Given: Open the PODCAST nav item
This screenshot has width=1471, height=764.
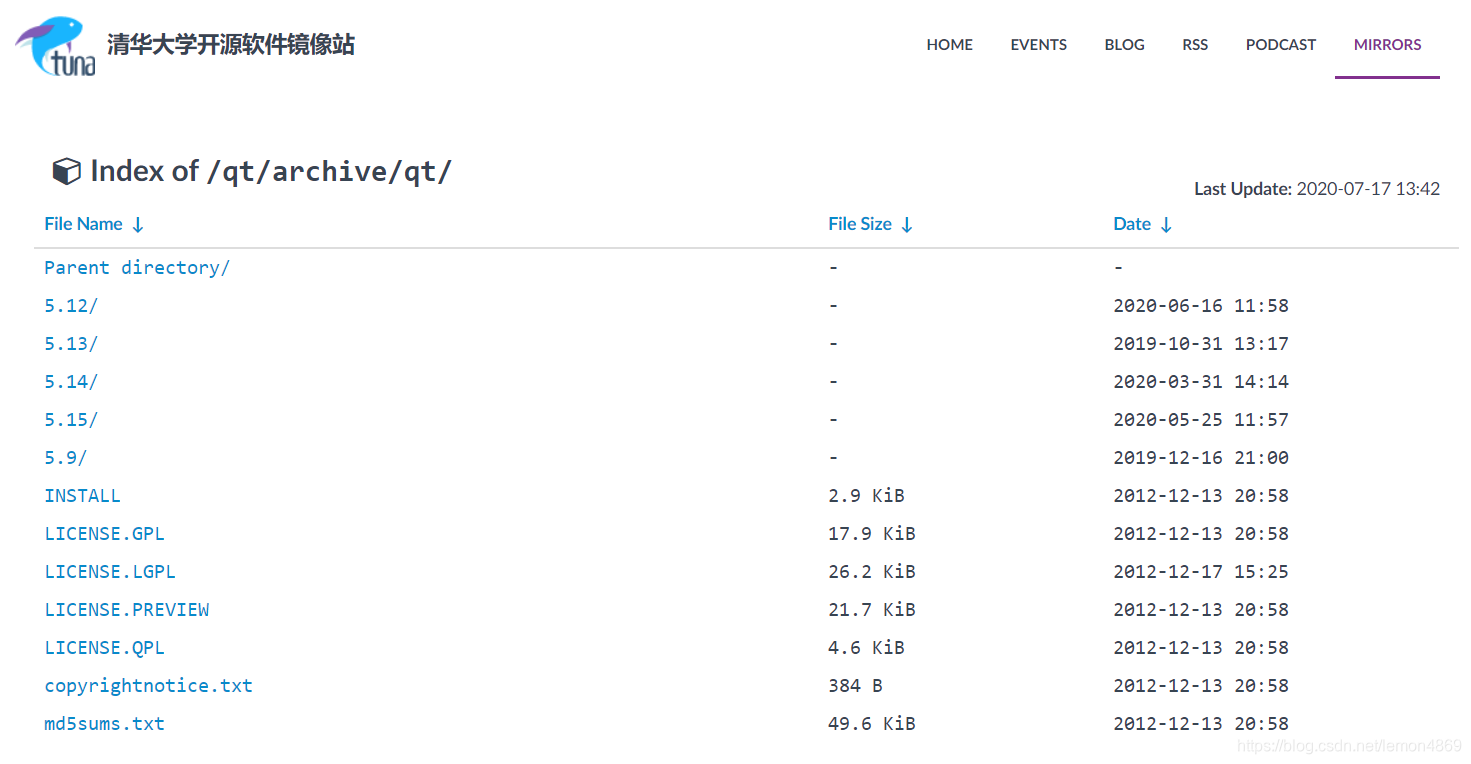Looking at the screenshot, I should coord(1280,45).
